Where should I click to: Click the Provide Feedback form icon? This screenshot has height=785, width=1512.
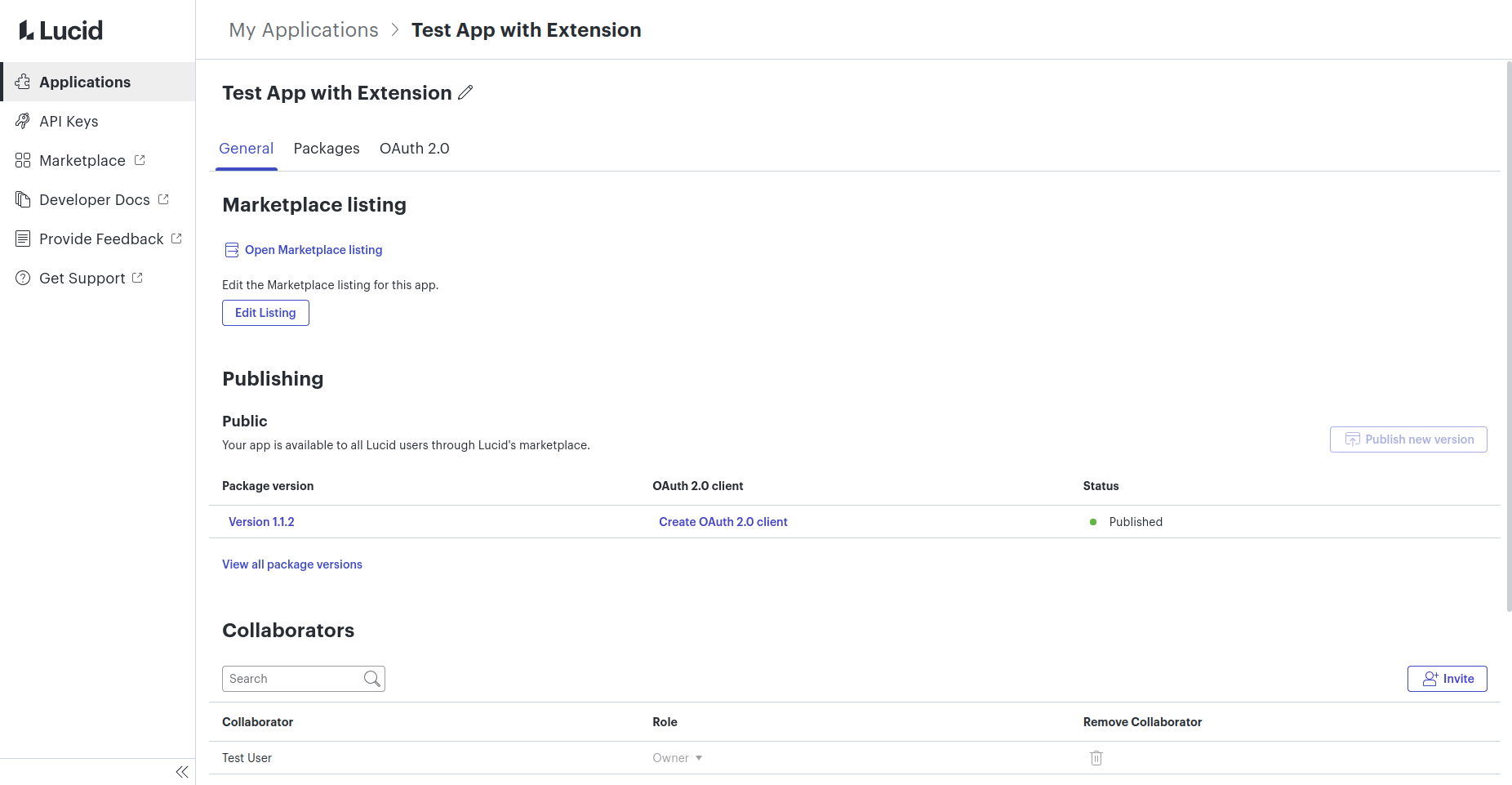pos(23,239)
